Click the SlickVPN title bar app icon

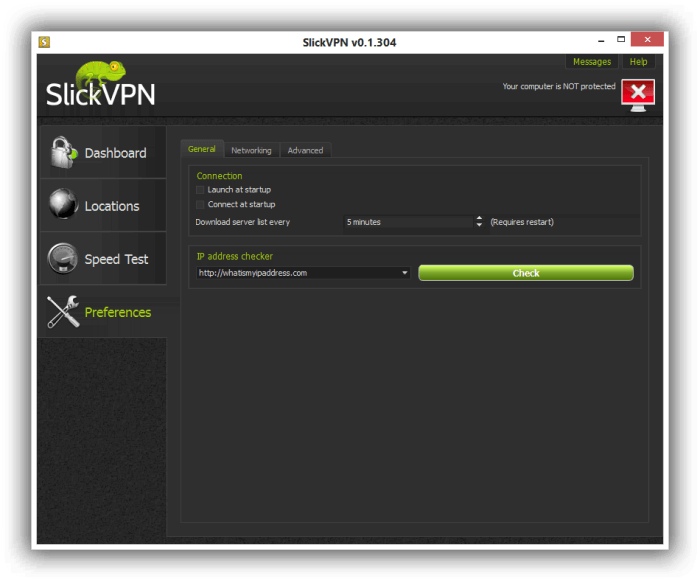click(44, 42)
